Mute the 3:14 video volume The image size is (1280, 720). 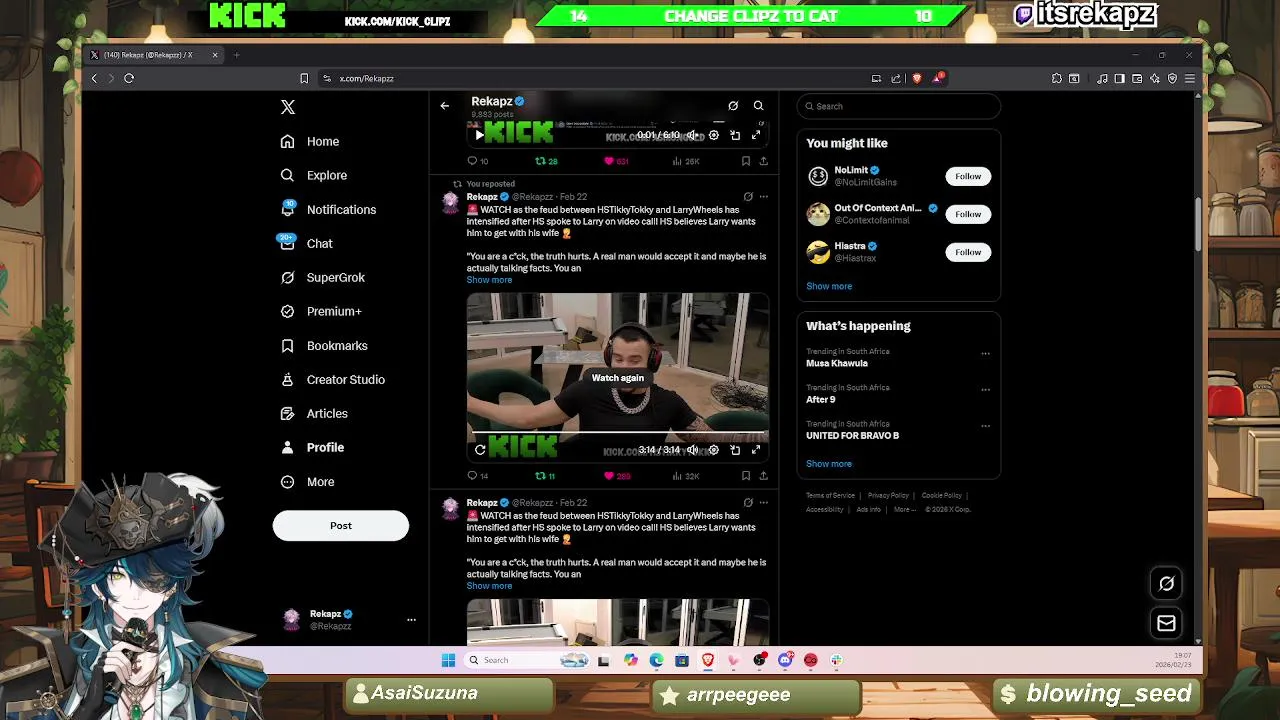click(692, 450)
